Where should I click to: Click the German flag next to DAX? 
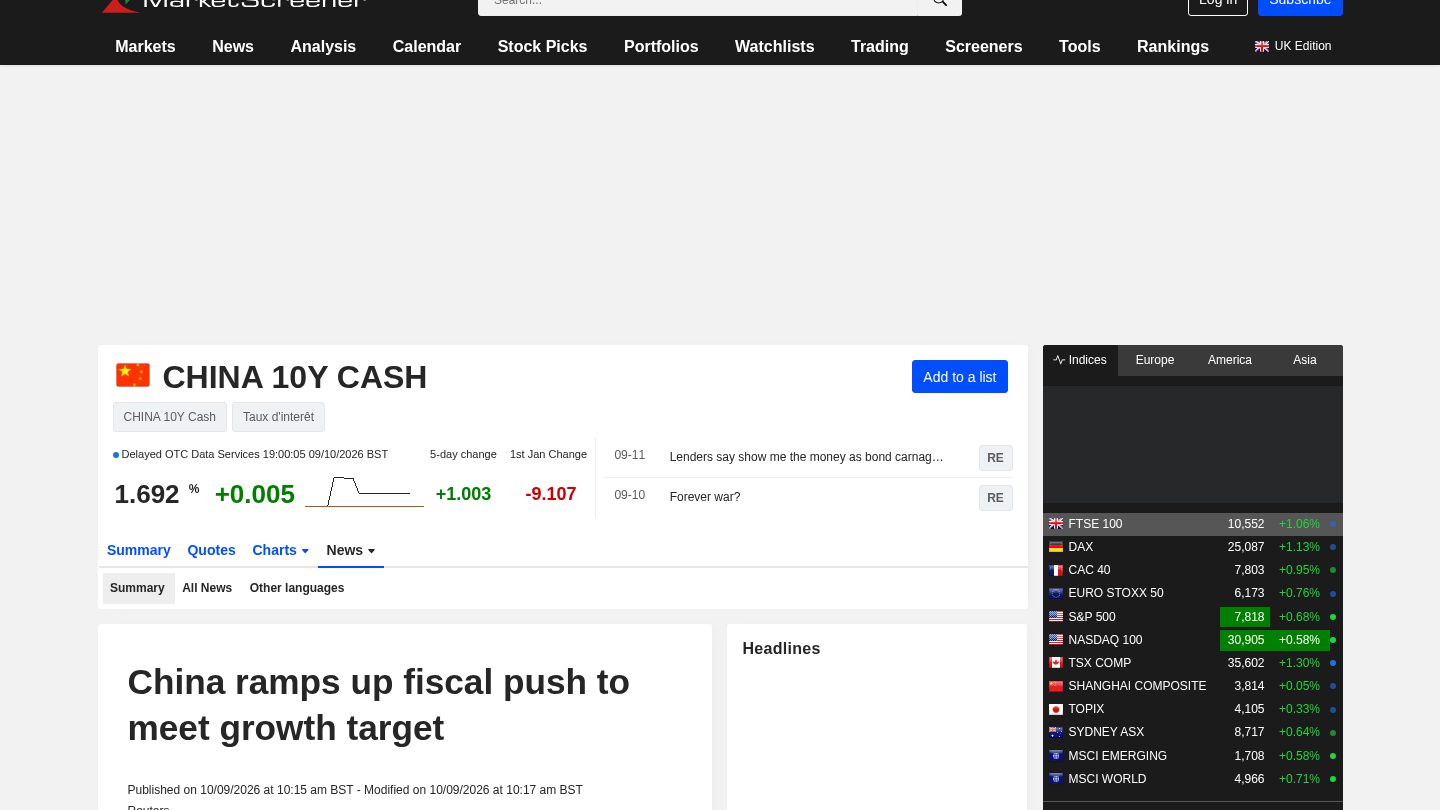click(x=1056, y=547)
